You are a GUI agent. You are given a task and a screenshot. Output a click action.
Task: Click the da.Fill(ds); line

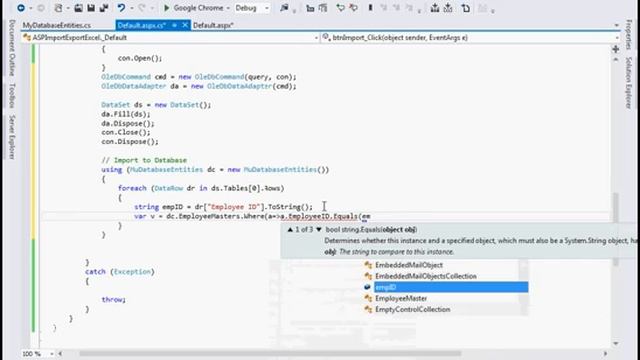coord(126,114)
